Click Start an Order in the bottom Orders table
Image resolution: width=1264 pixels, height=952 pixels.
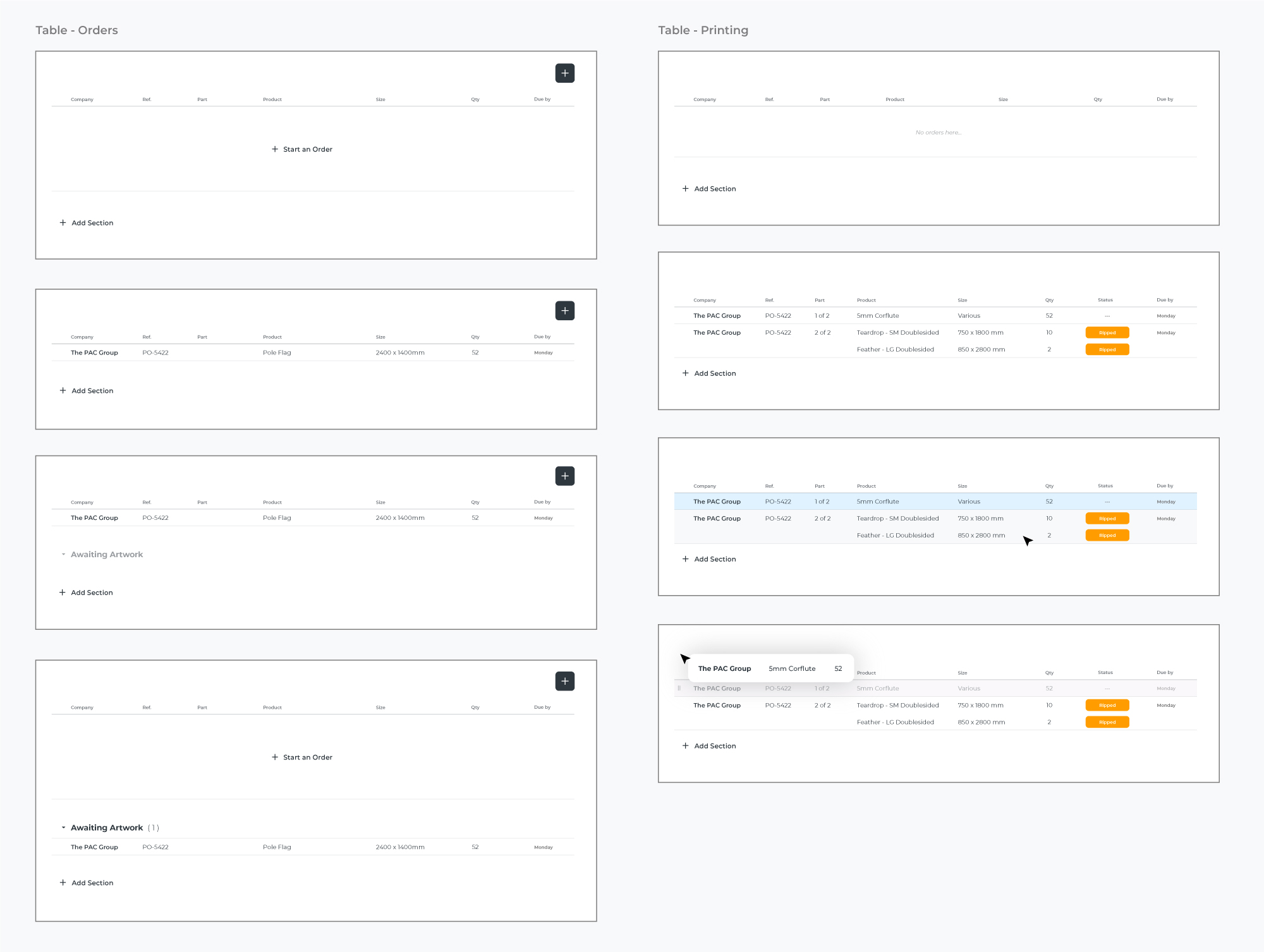[x=307, y=757]
